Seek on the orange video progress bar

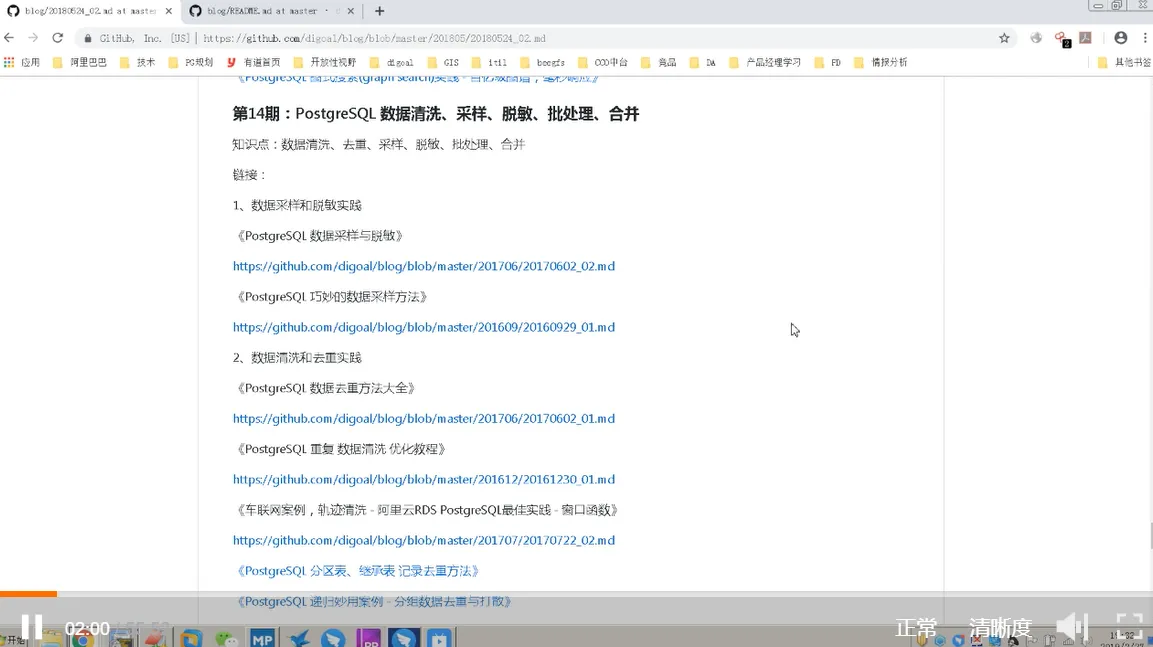point(576,594)
